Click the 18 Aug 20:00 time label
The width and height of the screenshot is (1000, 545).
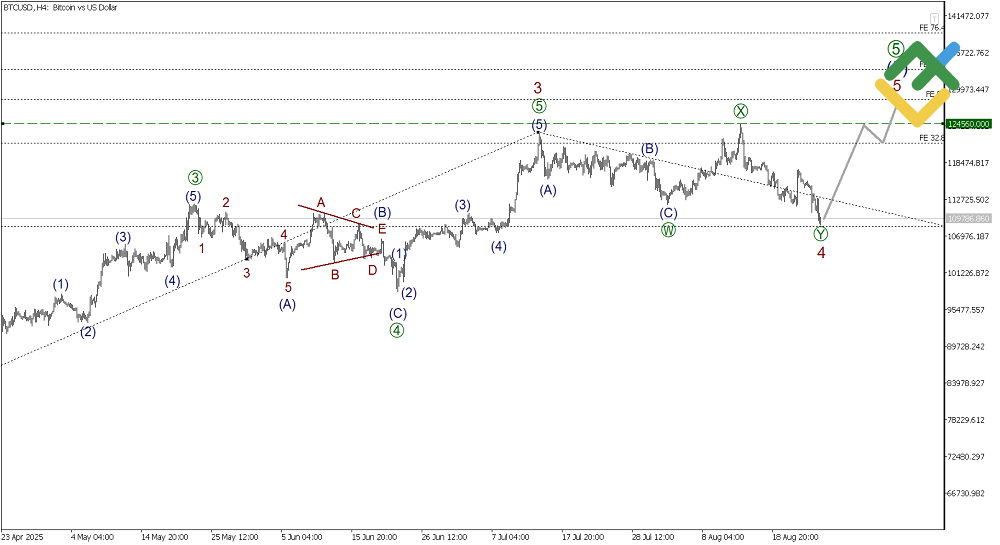click(x=795, y=537)
